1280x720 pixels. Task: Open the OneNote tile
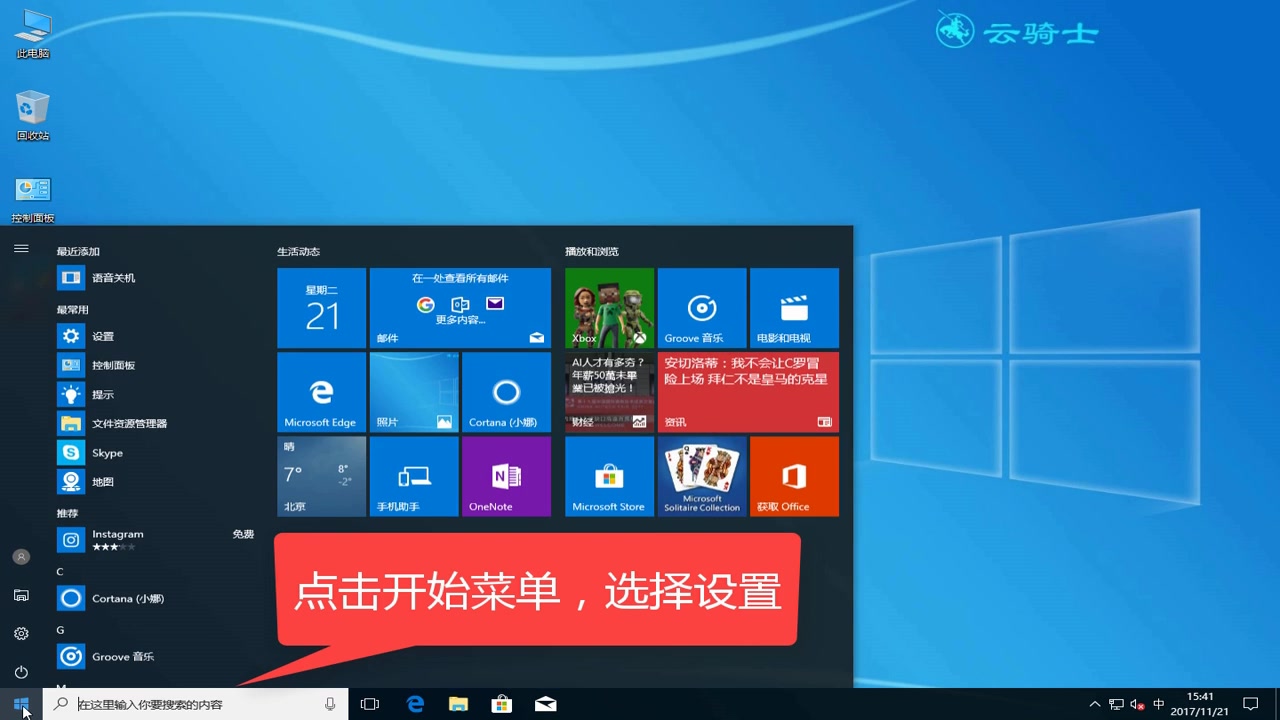tap(506, 476)
